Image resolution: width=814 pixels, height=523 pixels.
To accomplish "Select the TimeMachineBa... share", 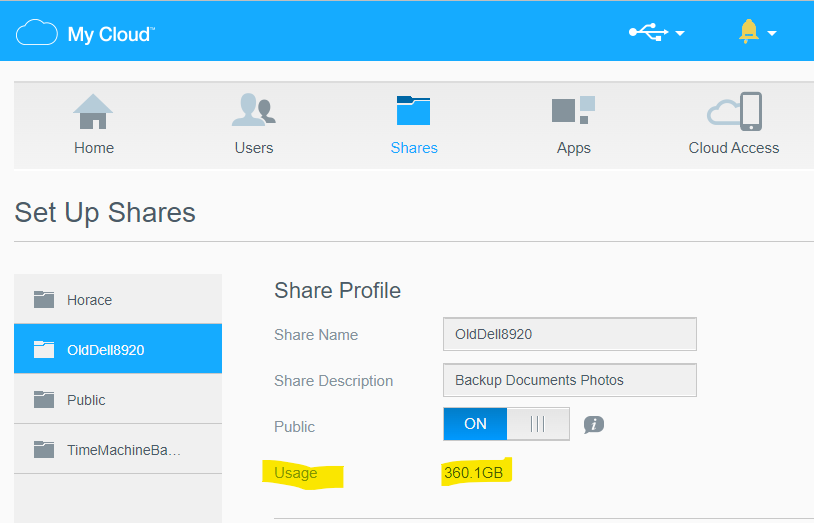I will pos(118,449).
